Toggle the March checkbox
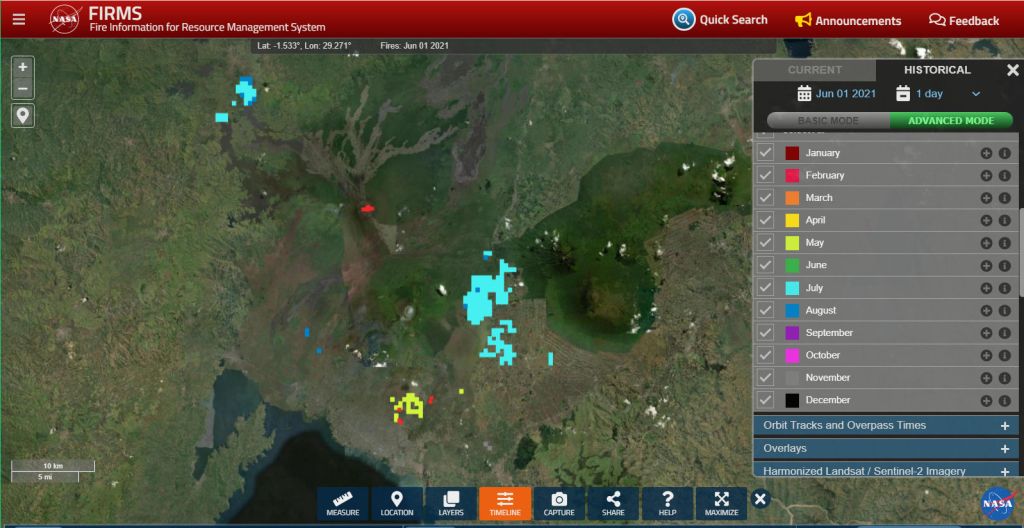This screenshot has height=528, width=1024. 766,198
